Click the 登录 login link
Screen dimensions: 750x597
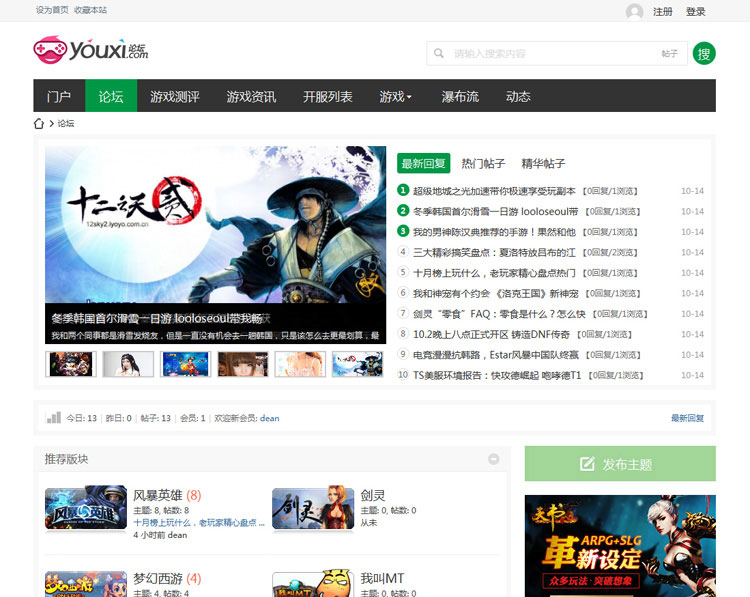[x=695, y=11]
